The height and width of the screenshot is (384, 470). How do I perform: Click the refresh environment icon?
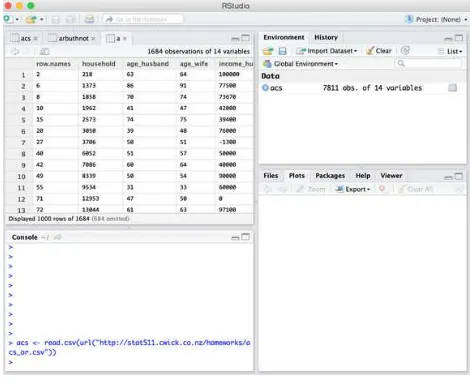pyautogui.click(x=405, y=51)
